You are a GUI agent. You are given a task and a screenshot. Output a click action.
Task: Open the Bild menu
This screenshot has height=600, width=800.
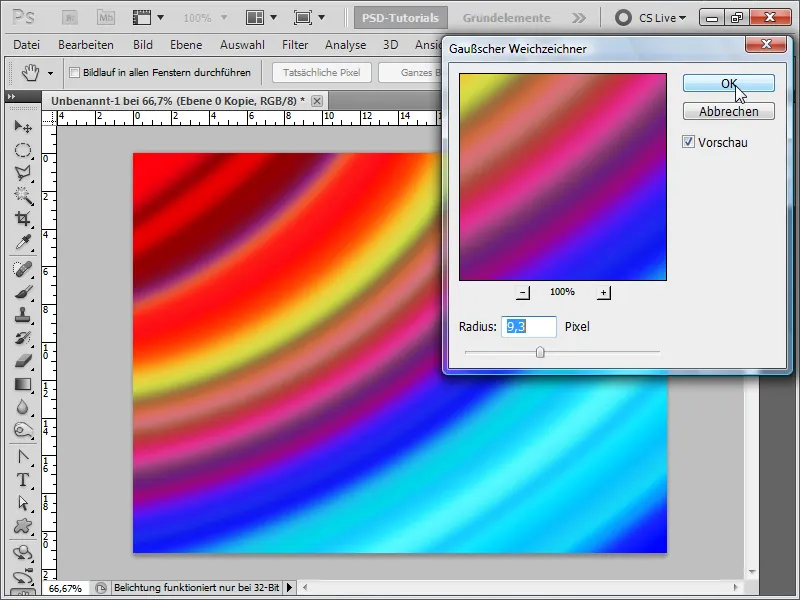pyautogui.click(x=143, y=45)
